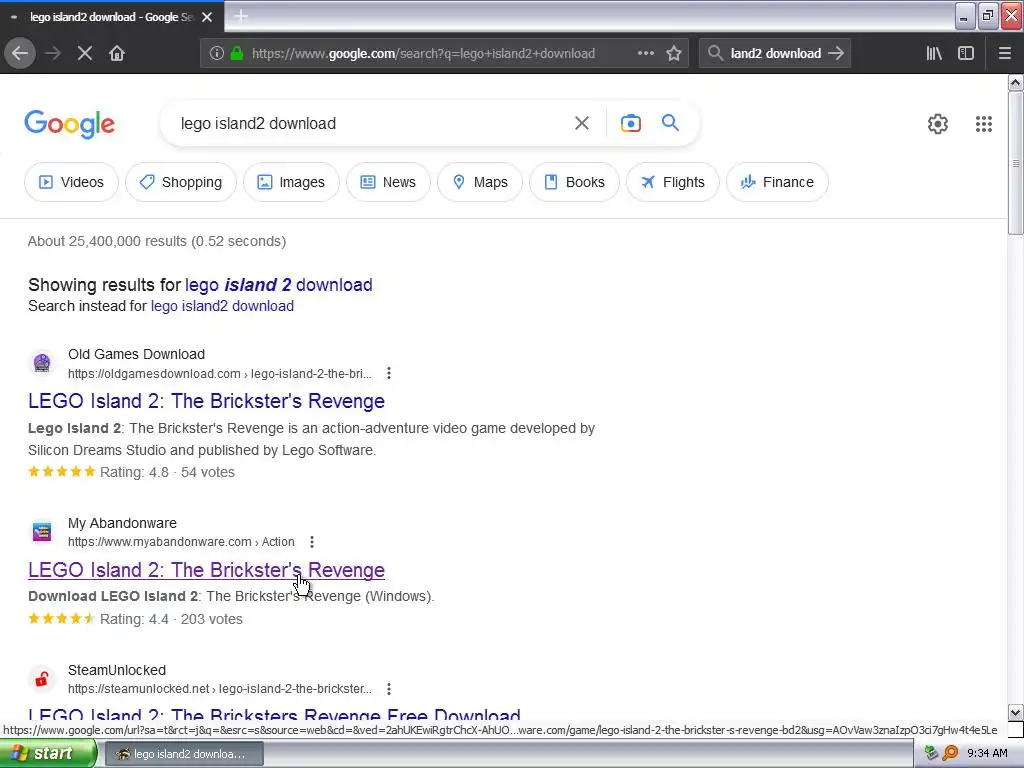
Task: Select the Finance filter
Action: [x=778, y=182]
